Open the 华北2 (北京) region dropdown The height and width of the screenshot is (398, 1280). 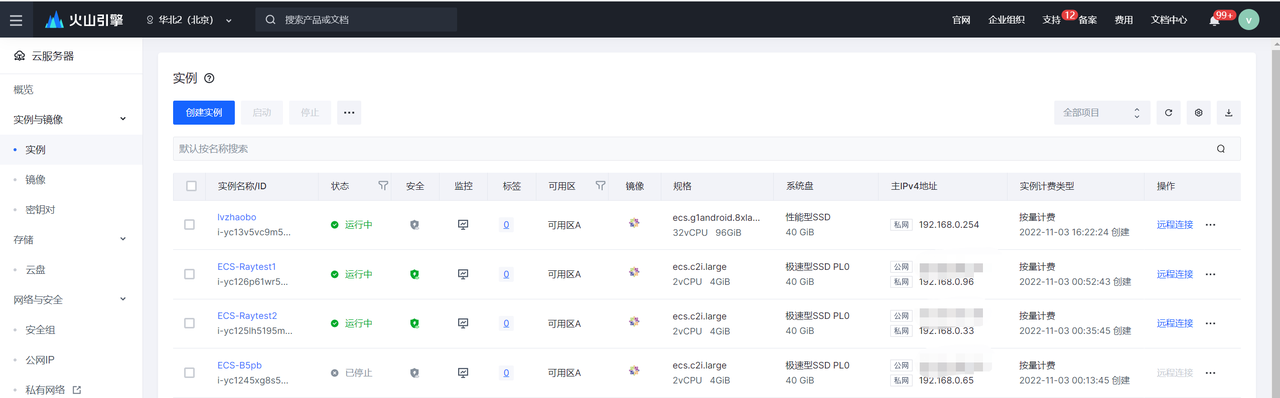189,20
